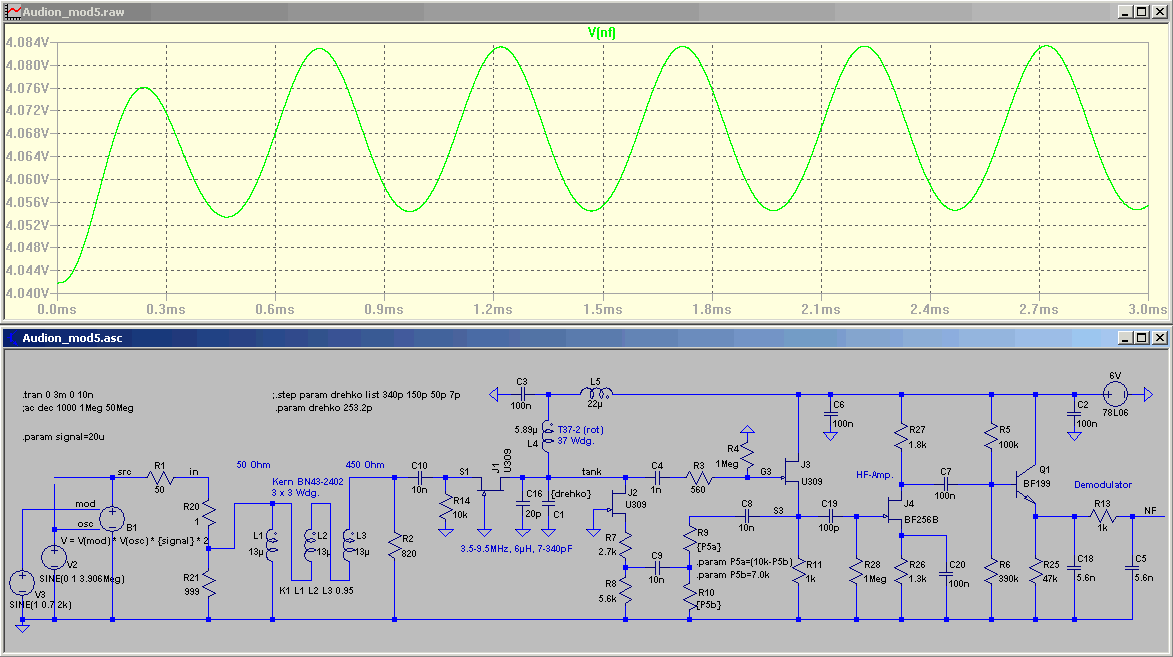Select the L2 inductor symbol

pos(310,545)
